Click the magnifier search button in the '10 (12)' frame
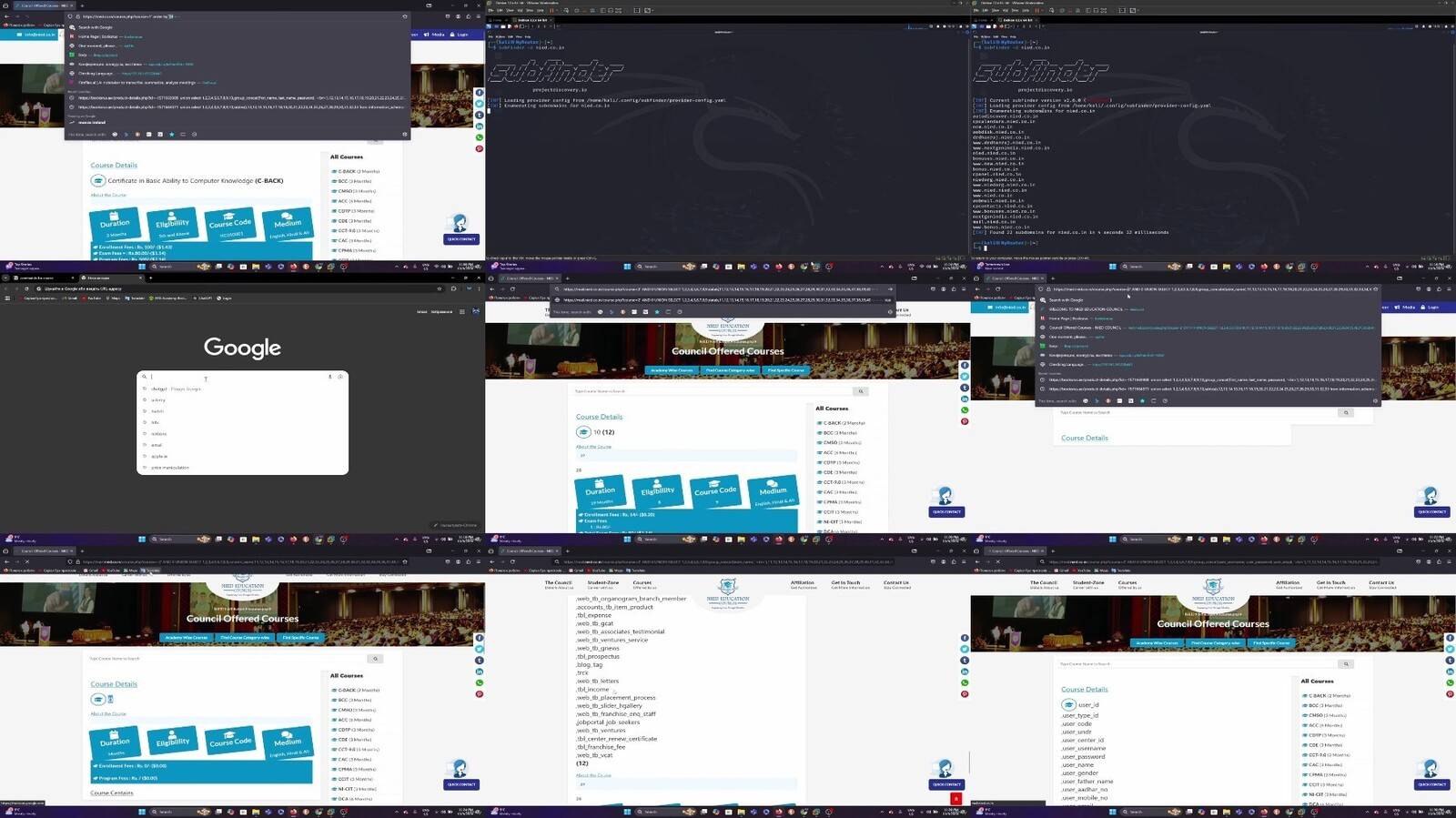 tap(860, 391)
